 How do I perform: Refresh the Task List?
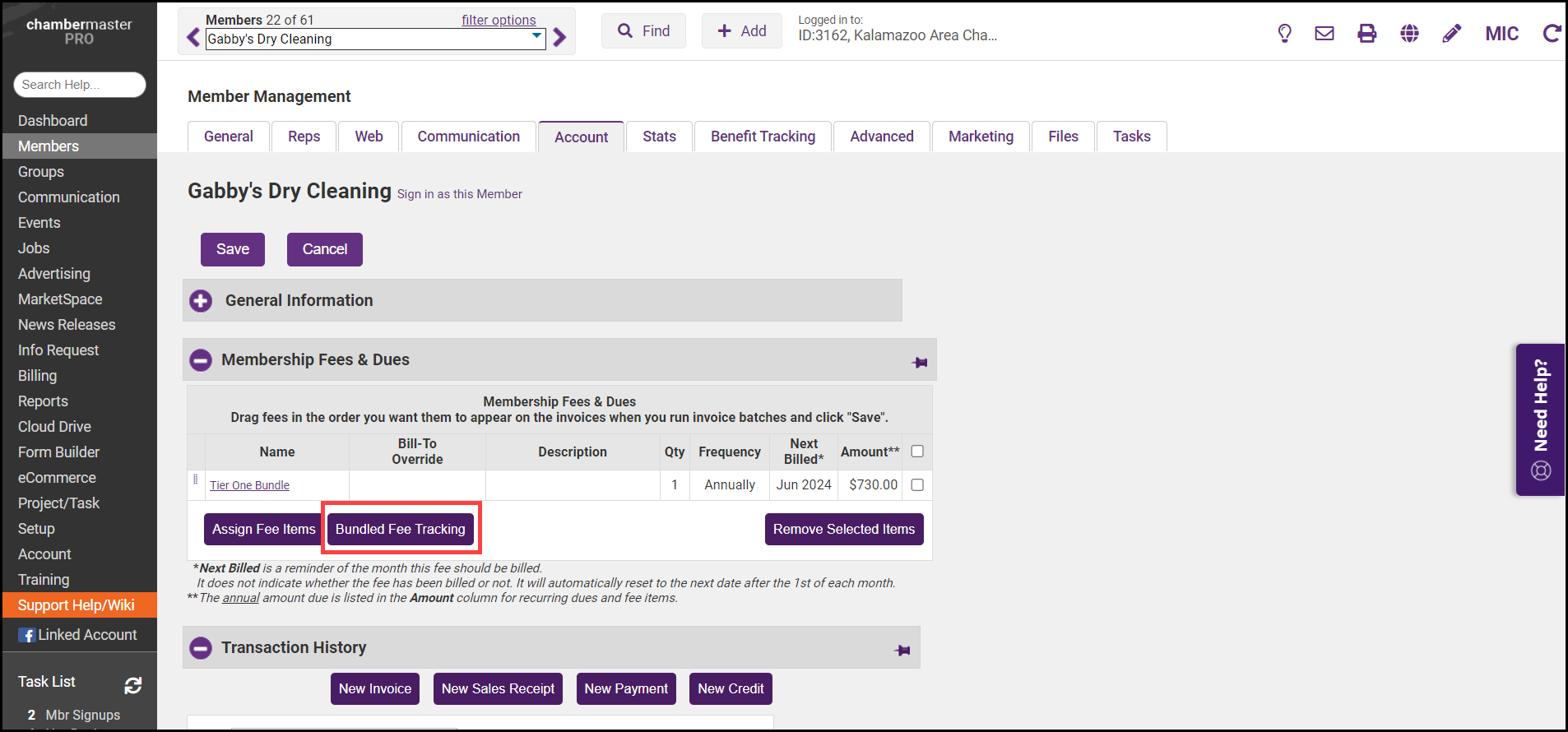point(133,685)
